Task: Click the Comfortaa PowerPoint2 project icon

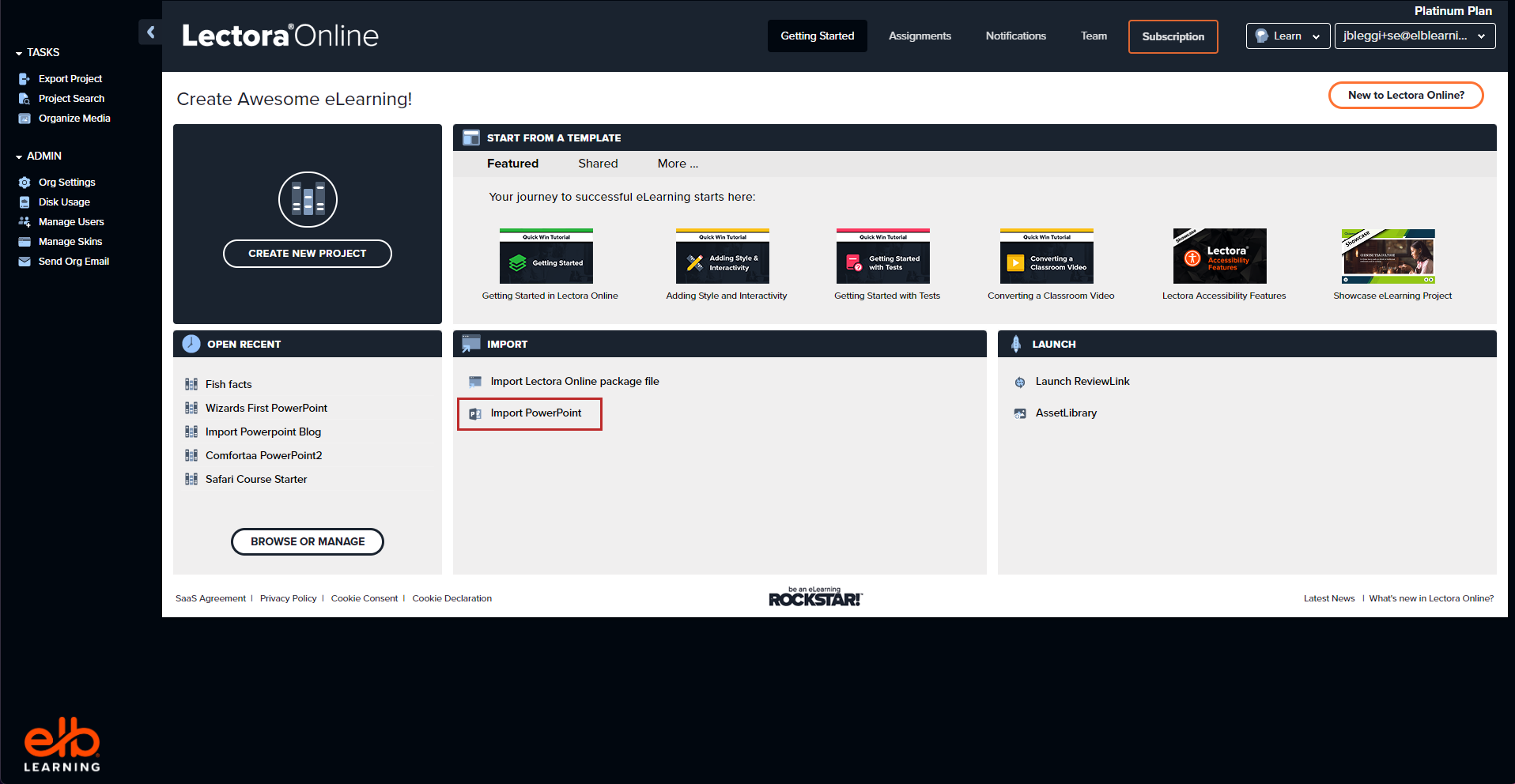Action: (191, 455)
